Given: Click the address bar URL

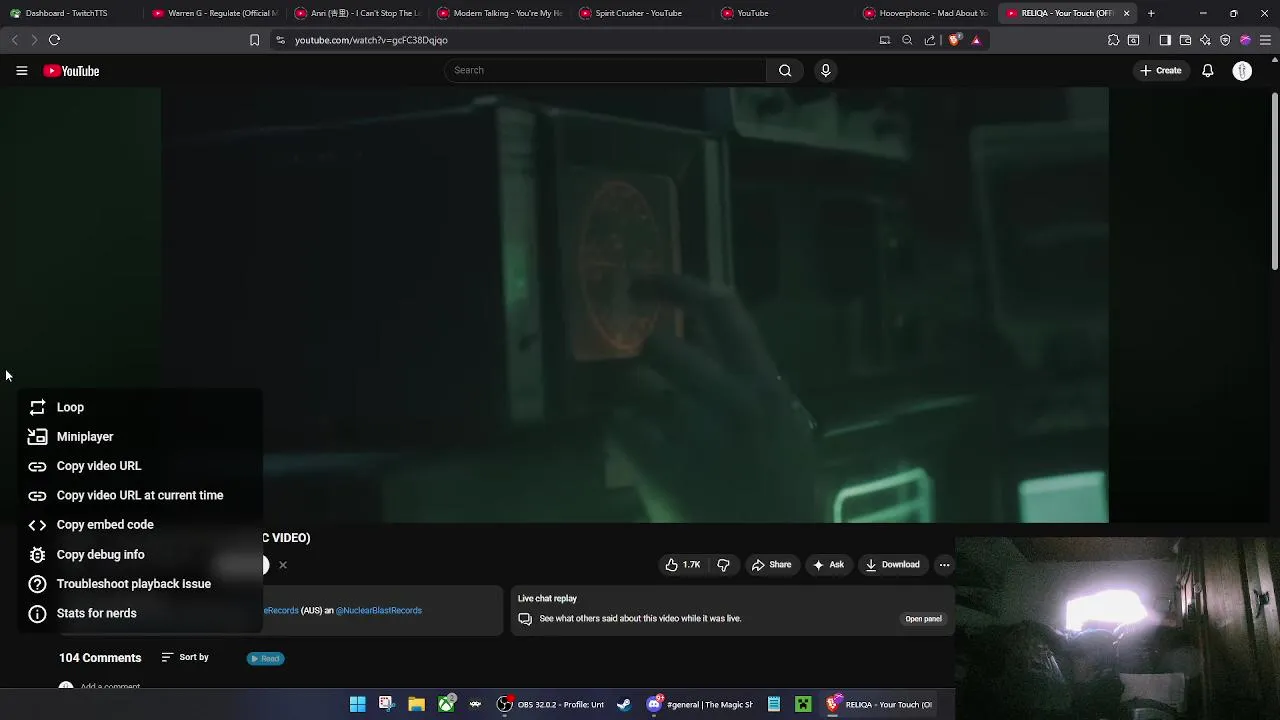Looking at the screenshot, I should click(371, 40).
